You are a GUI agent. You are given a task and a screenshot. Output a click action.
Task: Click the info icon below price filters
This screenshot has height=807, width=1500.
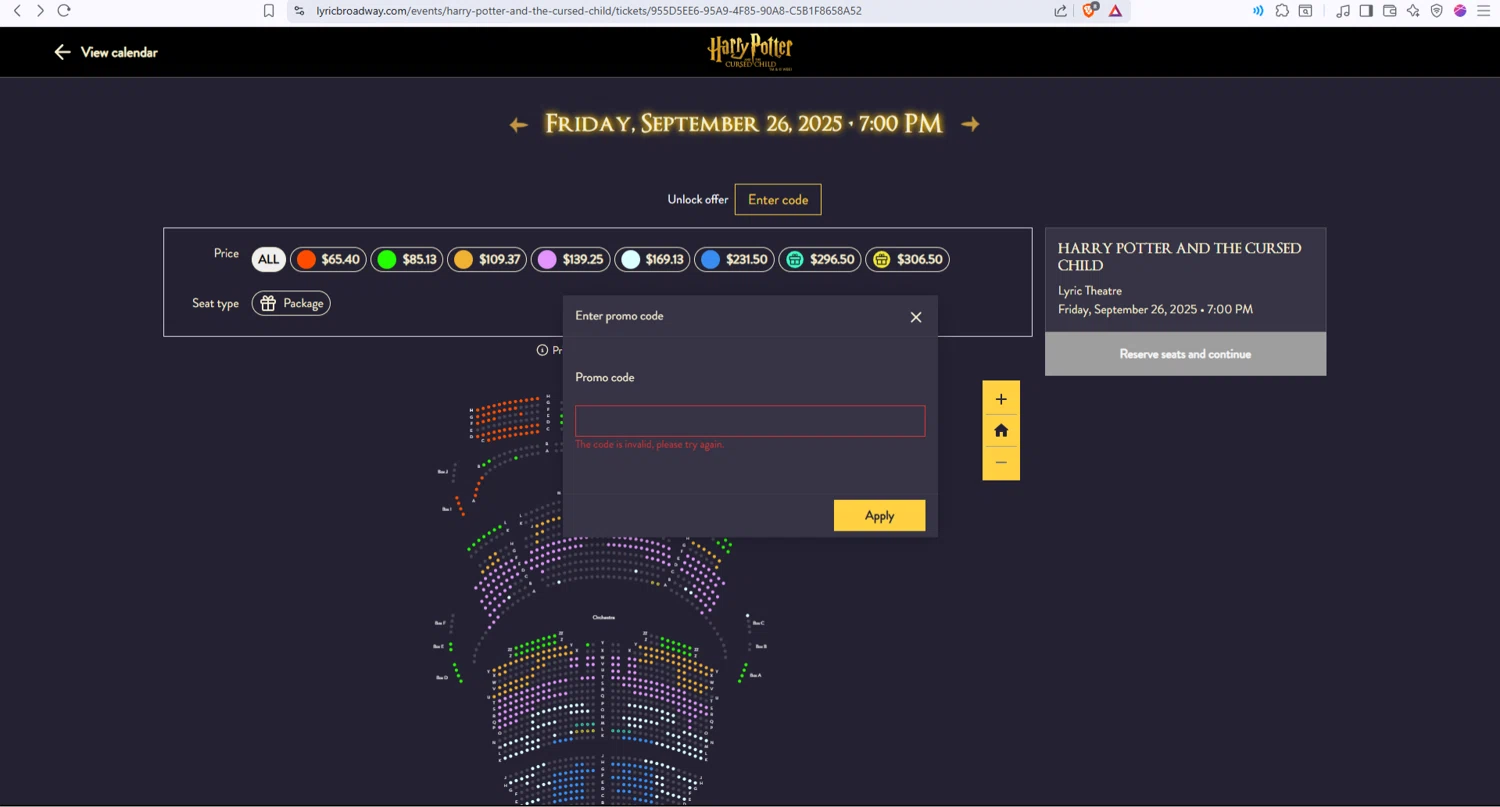click(x=542, y=350)
